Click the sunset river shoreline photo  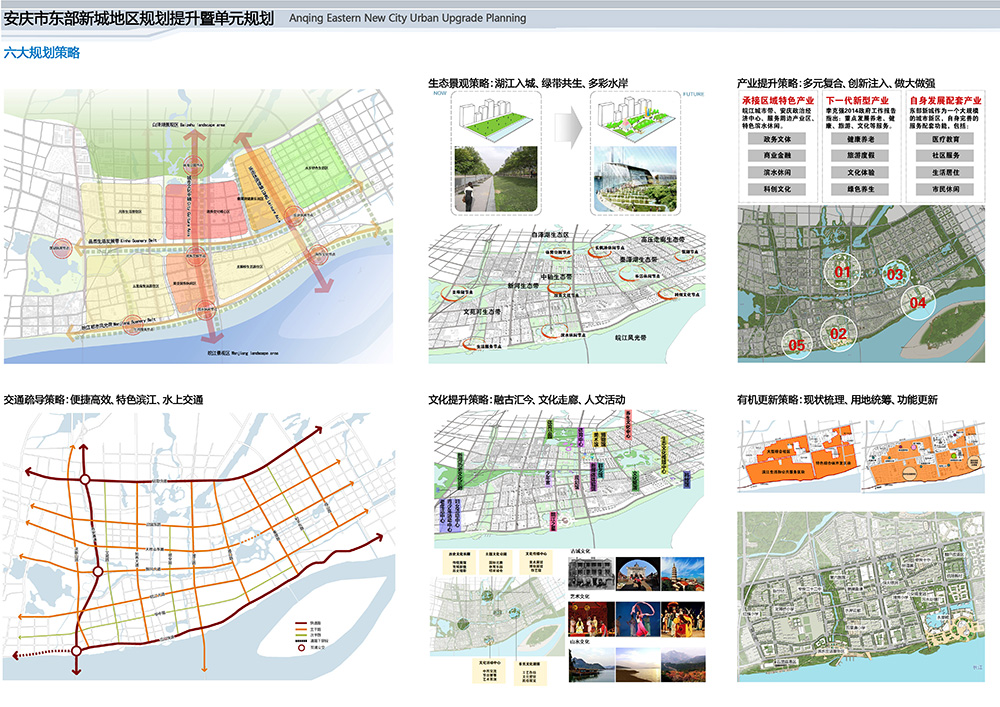click(x=637, y=664)
